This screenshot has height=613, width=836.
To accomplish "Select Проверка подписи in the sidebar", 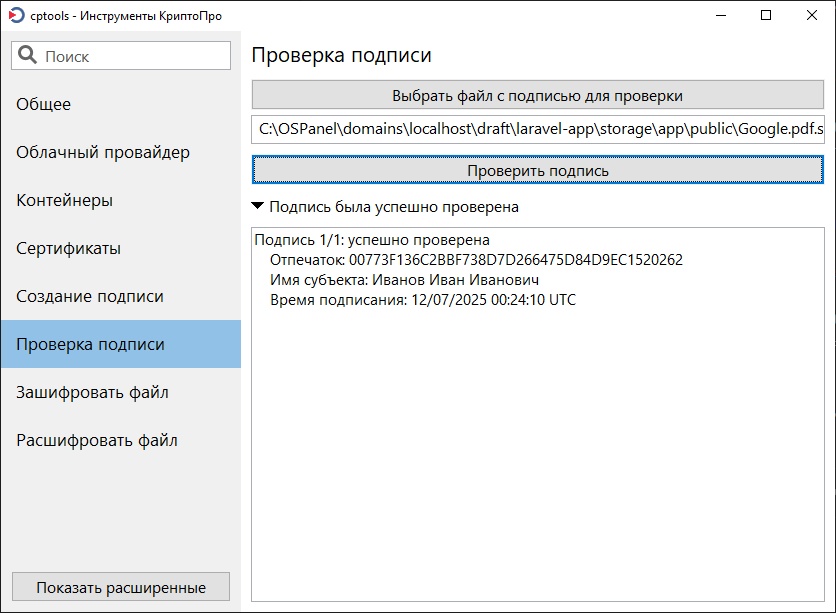I will point(121,344).
